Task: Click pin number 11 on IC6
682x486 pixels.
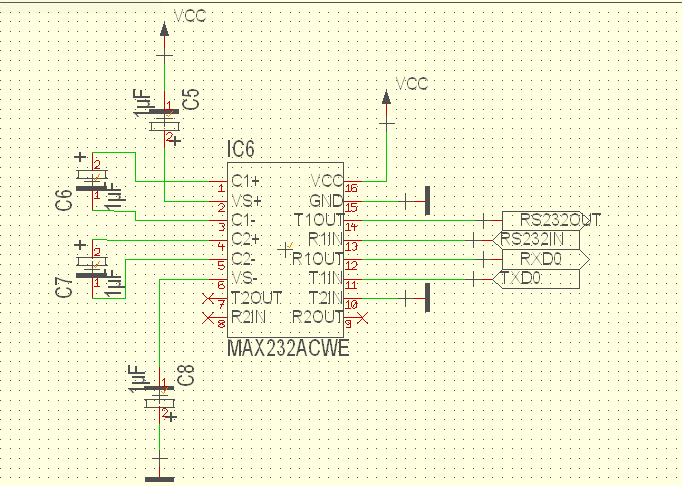Action: 351,285
